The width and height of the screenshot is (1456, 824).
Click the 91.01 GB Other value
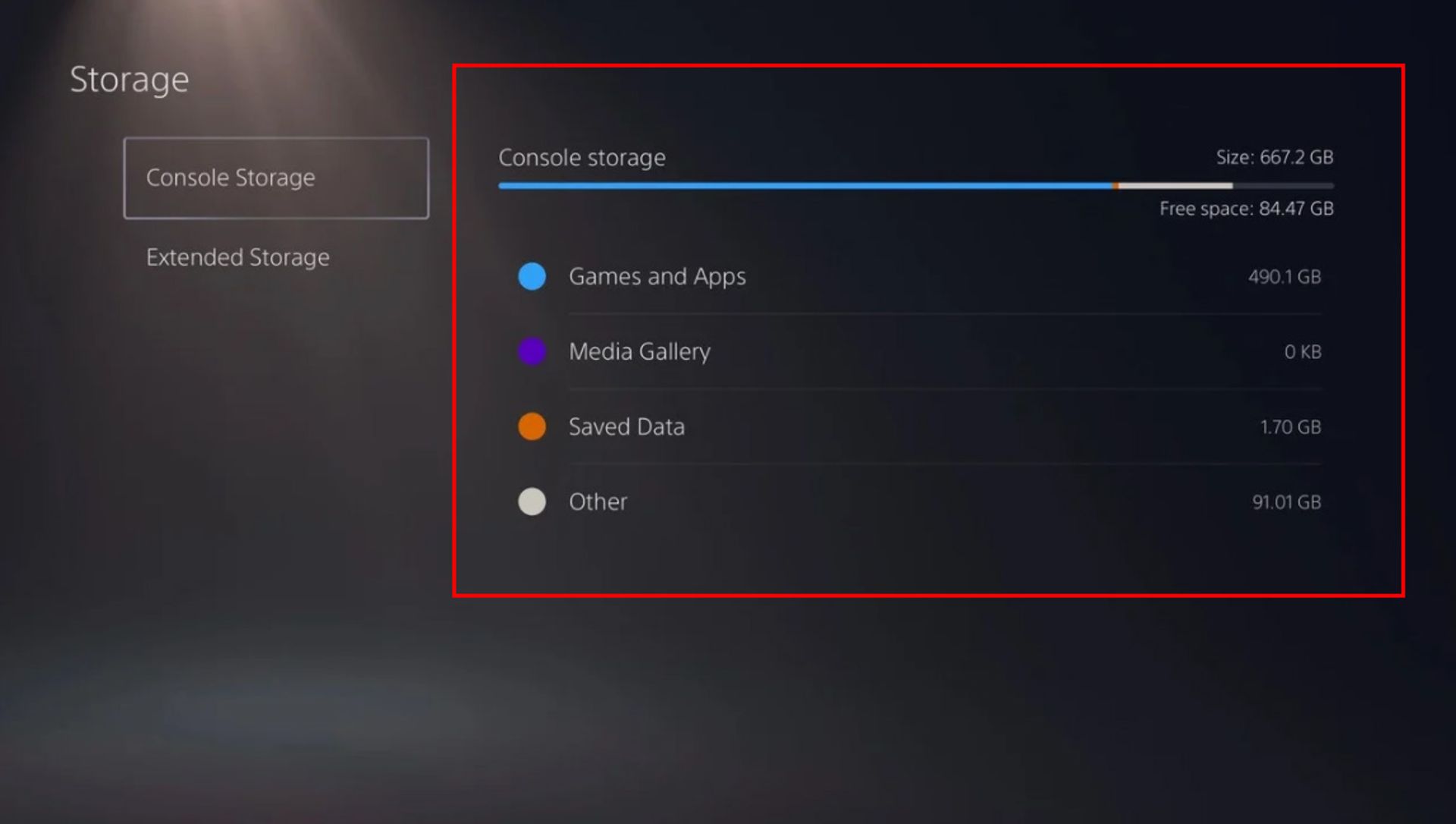(x=1286, y=502)
